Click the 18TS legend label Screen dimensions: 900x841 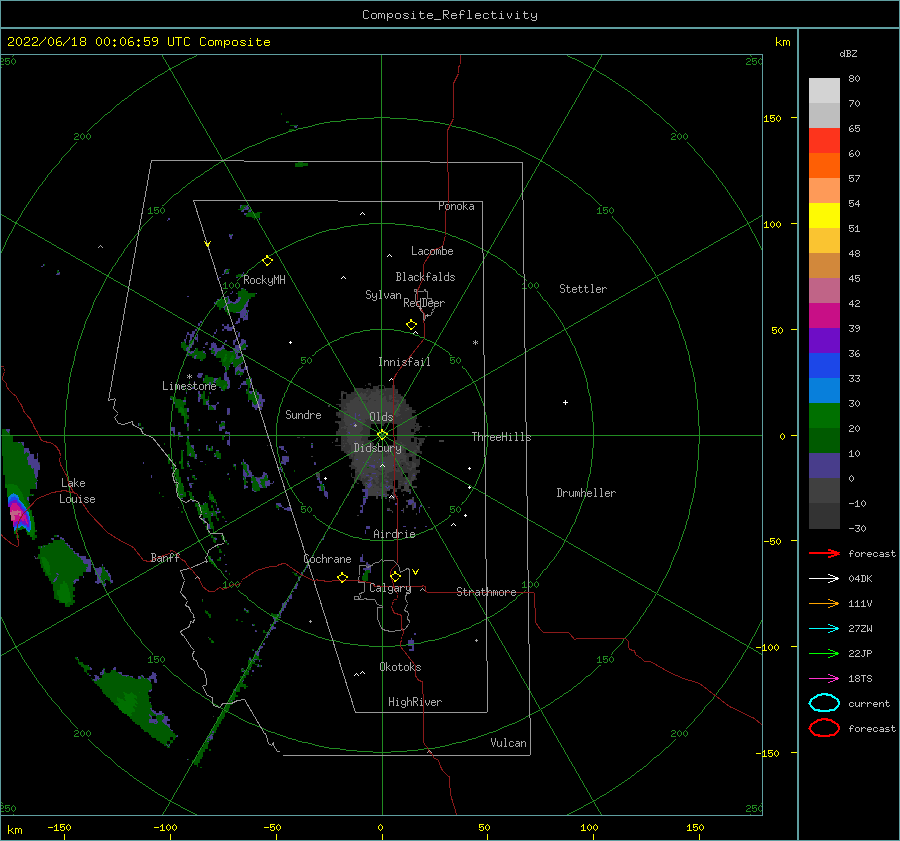coord(860,679)
